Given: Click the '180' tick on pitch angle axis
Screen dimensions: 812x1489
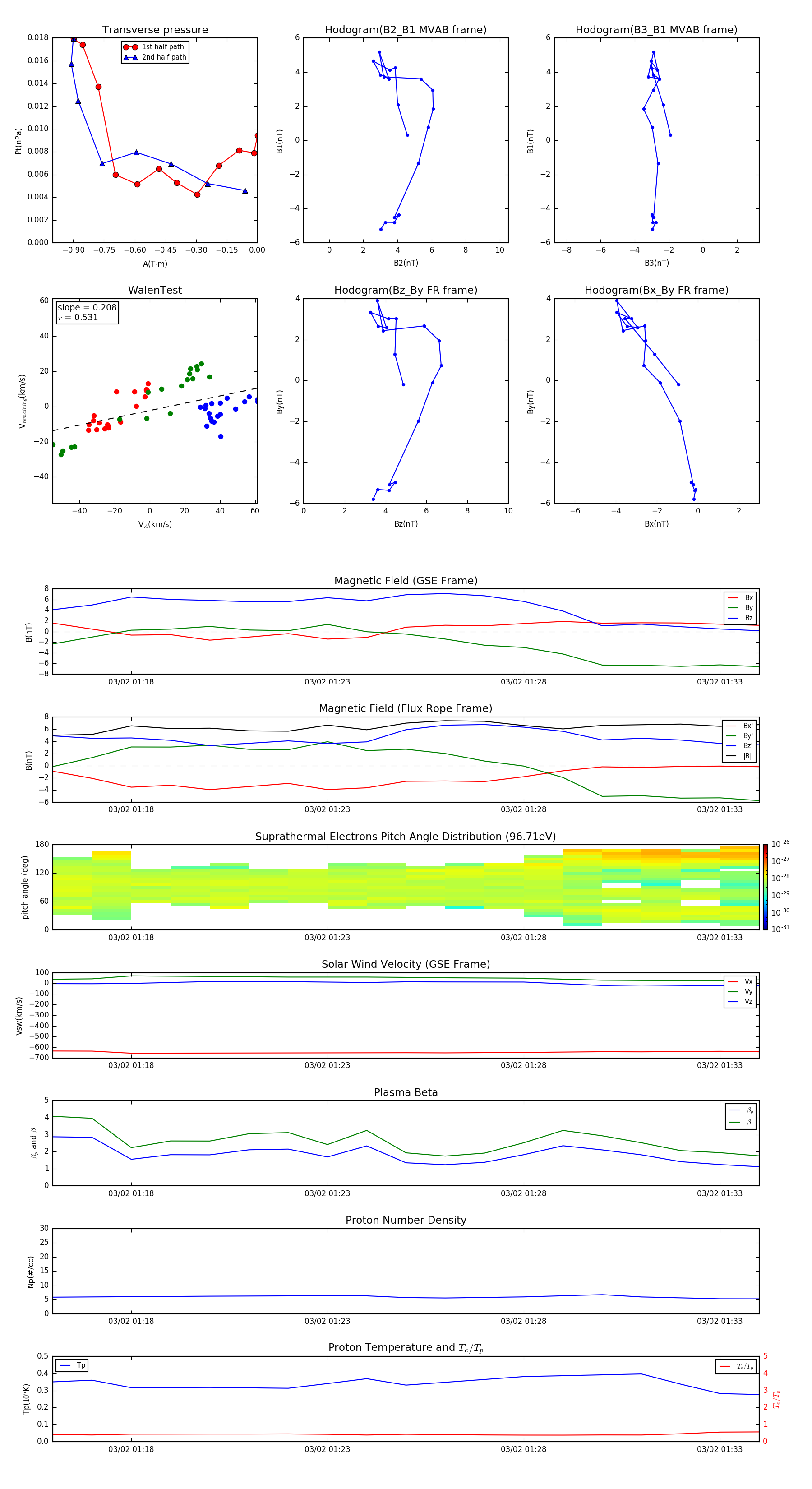Looking at the screenshot, I should point(42,845).
